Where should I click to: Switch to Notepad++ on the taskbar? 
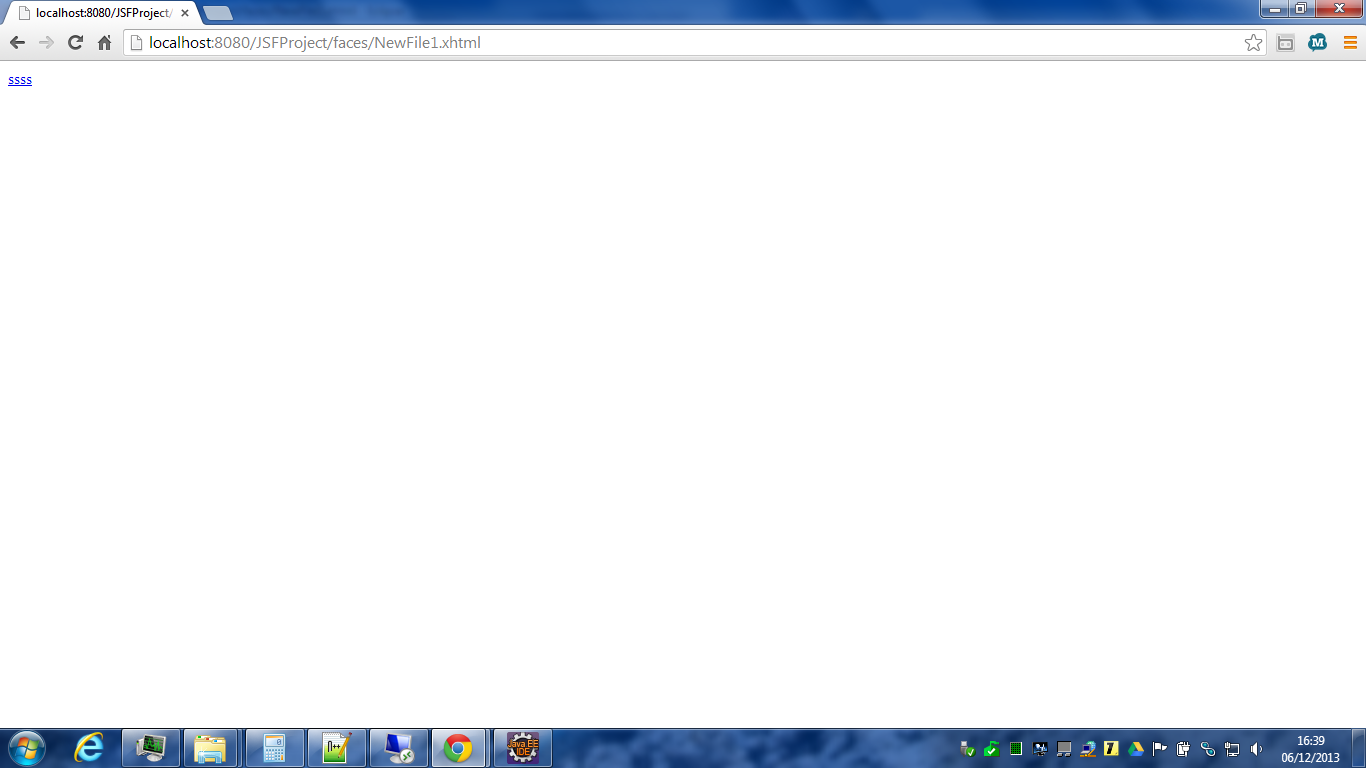point(337,748)
